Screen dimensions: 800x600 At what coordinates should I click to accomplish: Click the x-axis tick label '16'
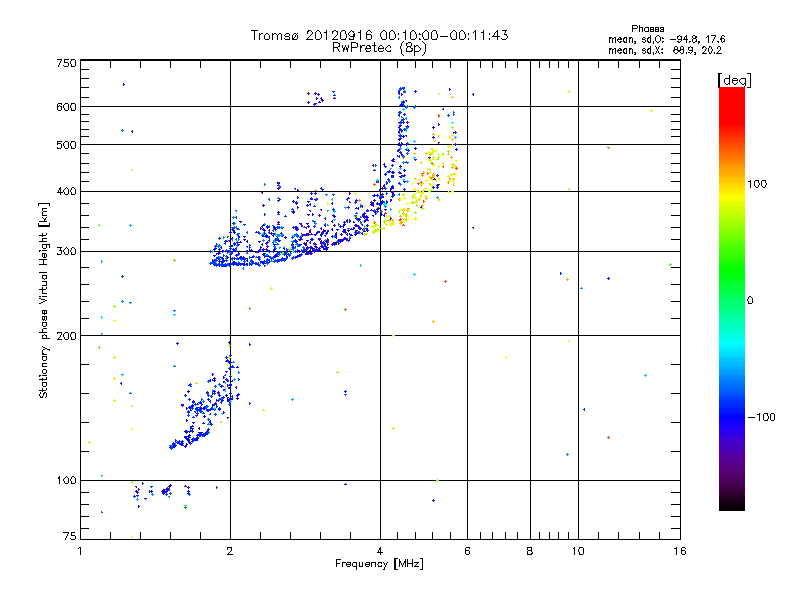(x=680, y=551)
